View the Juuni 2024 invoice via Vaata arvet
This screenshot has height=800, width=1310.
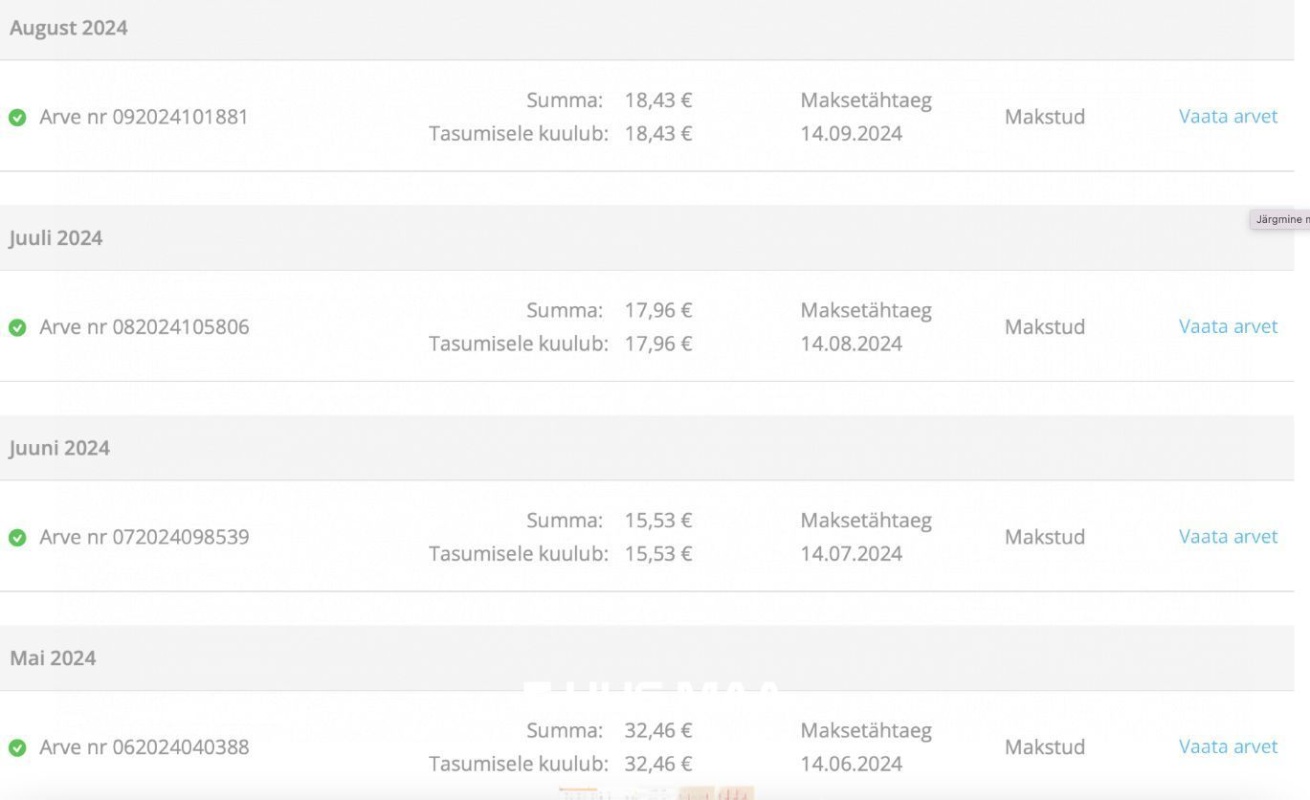point(1228,536)
